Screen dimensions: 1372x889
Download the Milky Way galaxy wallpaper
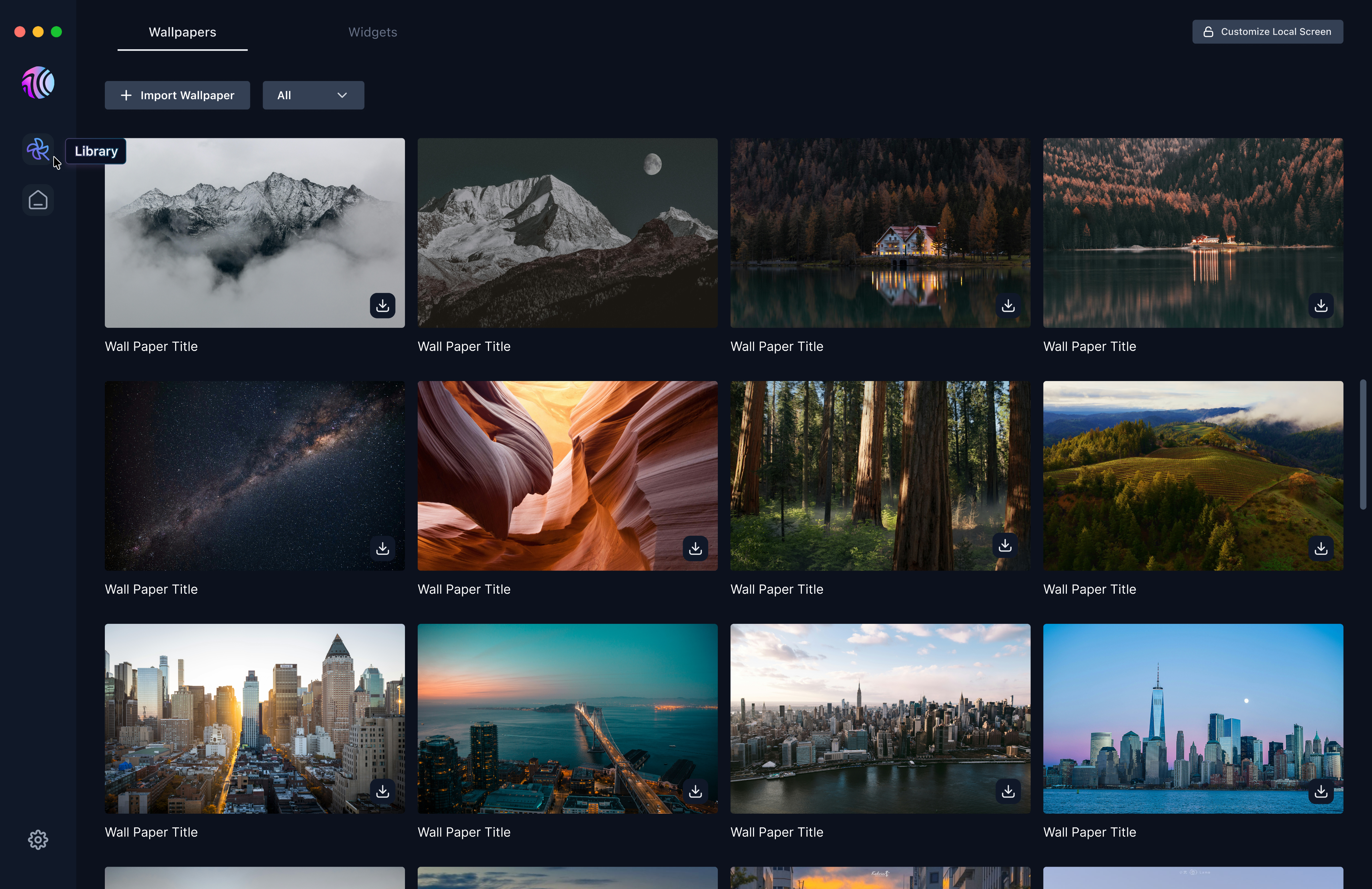click(382, 548)
